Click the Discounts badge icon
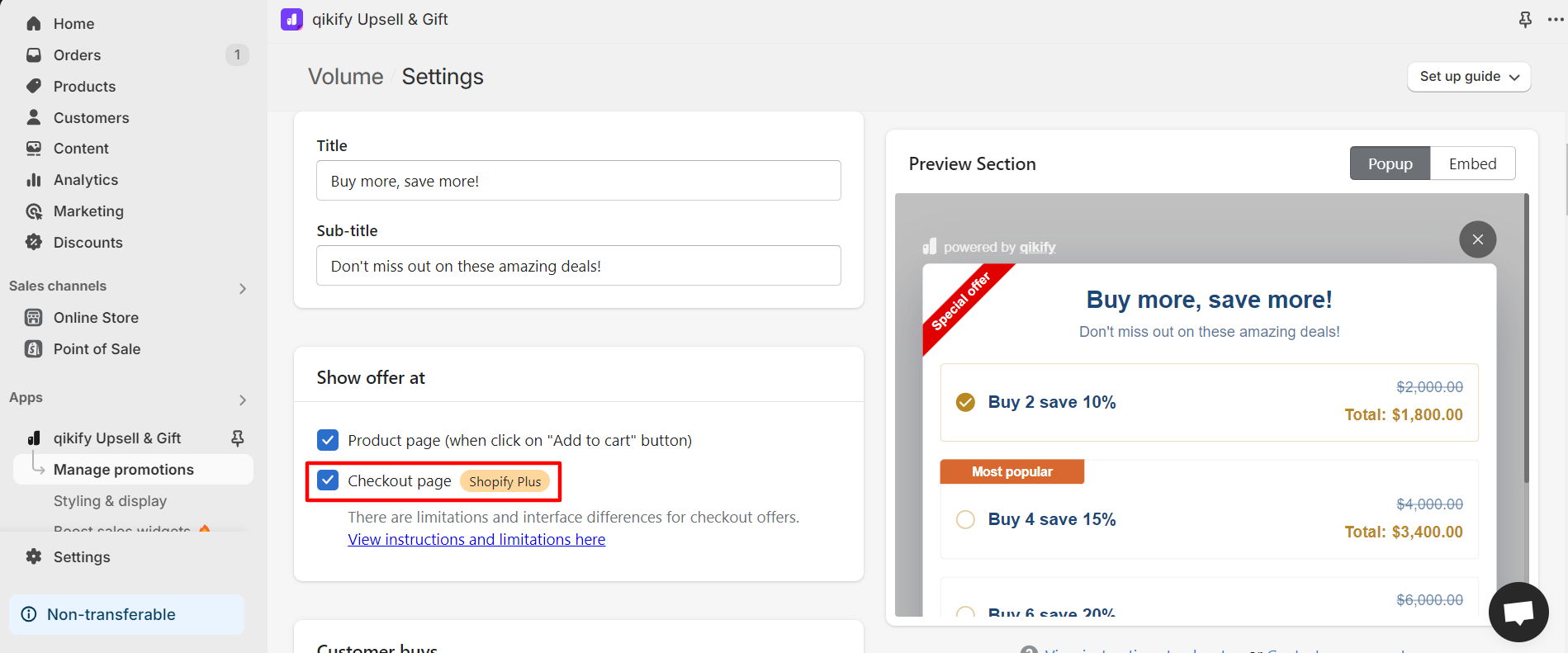 [34, 243]
